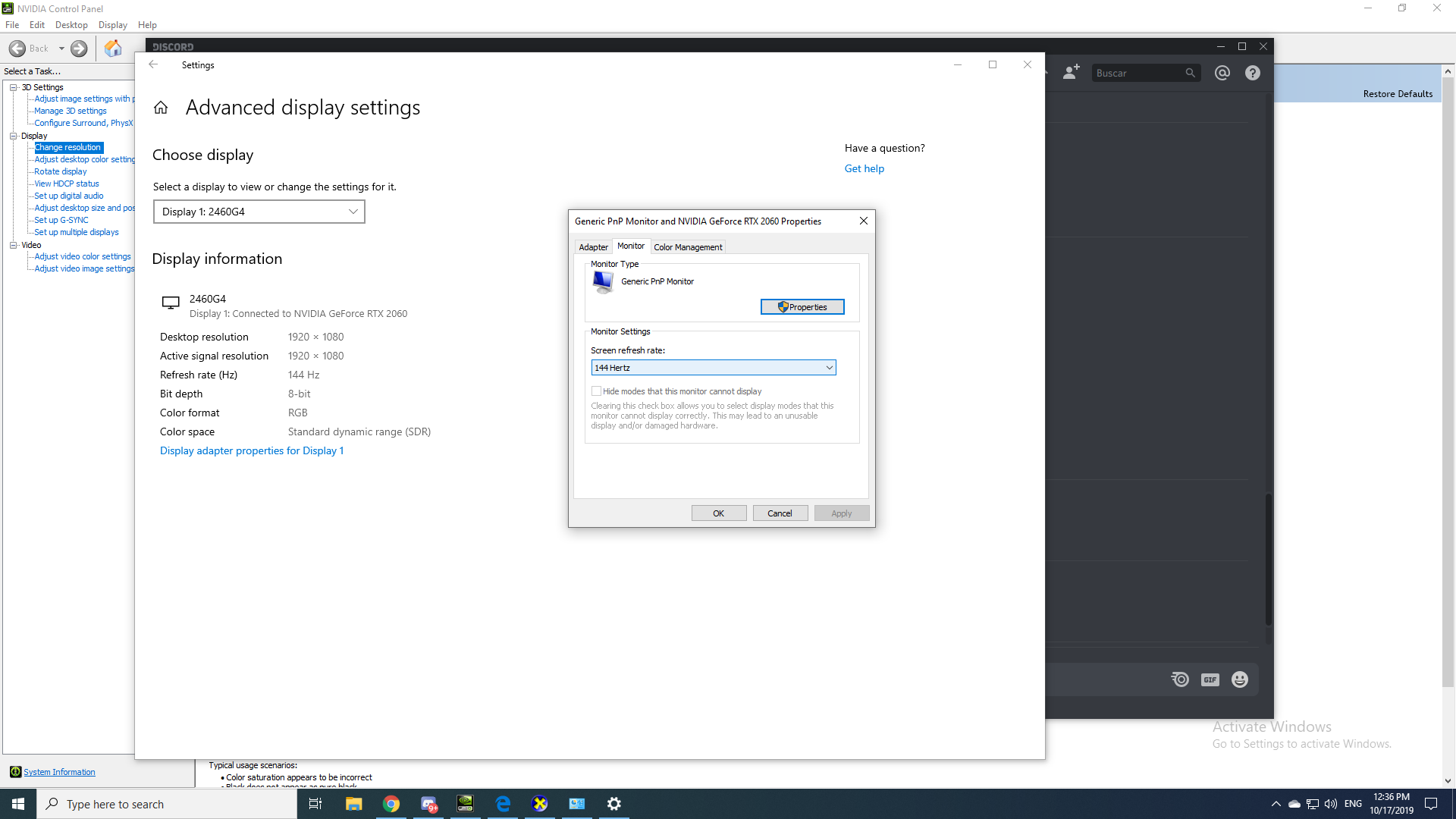Select Adjust video color settings tree item

(82, 256)
